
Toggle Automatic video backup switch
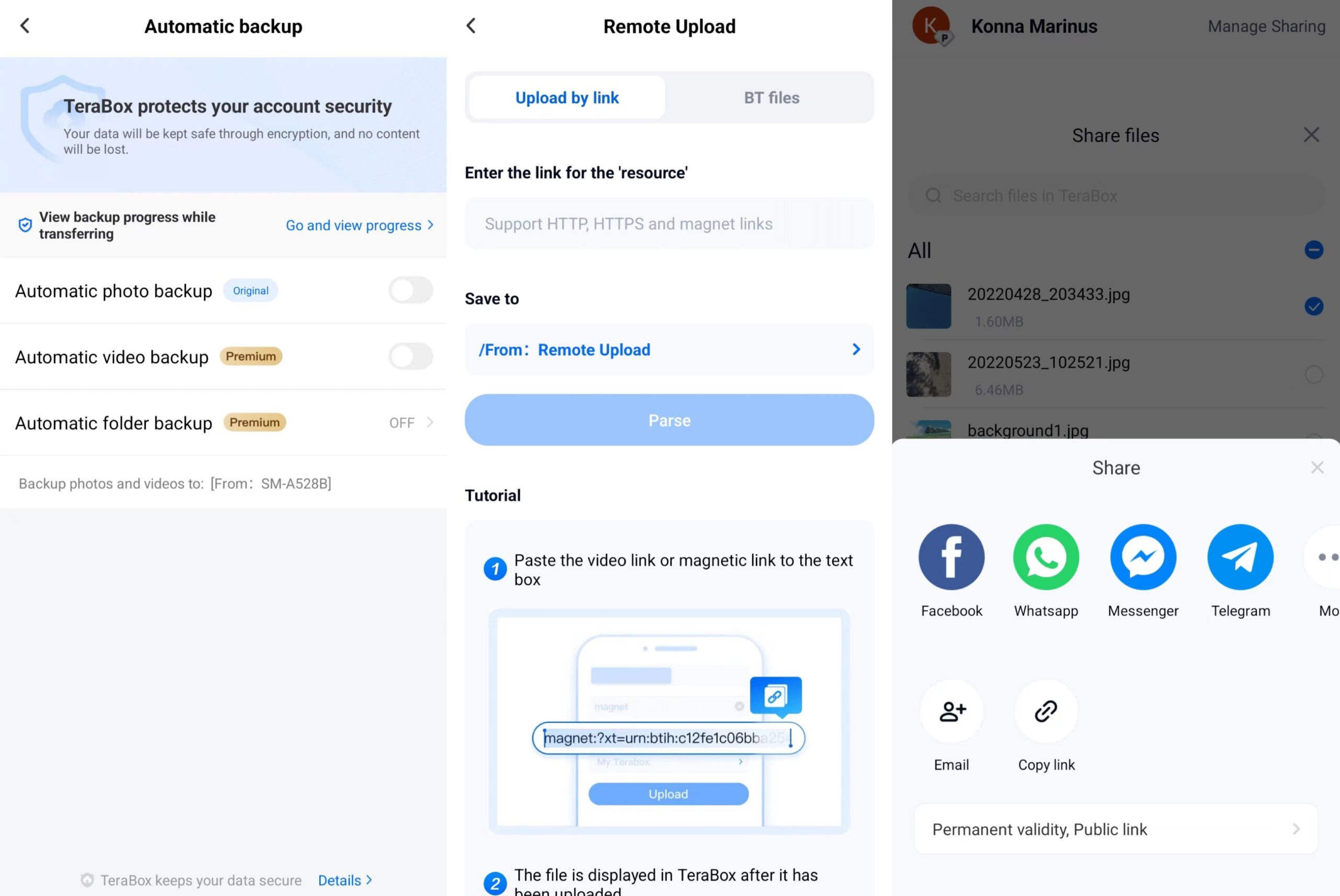click(410, 355)
